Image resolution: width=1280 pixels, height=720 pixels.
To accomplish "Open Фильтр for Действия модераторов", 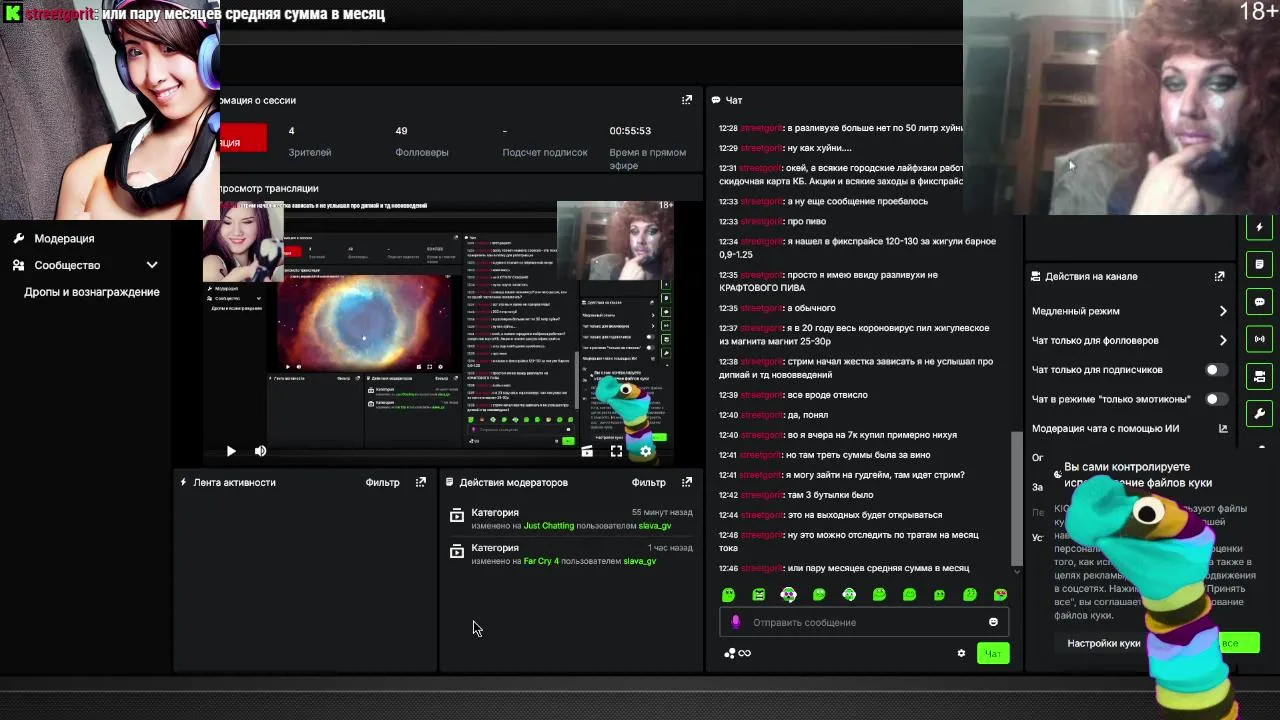I will pyautogui.click(x=648, y=482).
